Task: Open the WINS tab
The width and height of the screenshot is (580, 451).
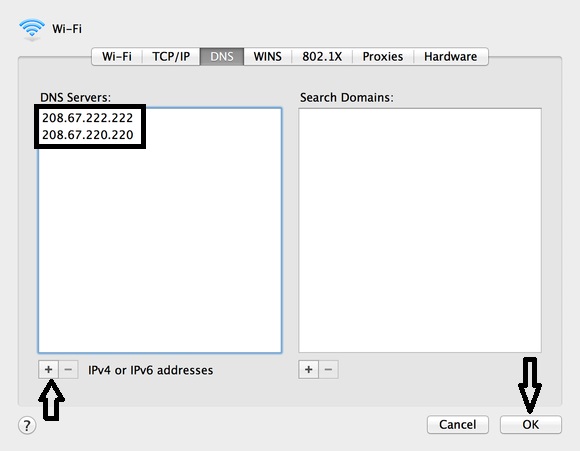Action: click(267, 57)
